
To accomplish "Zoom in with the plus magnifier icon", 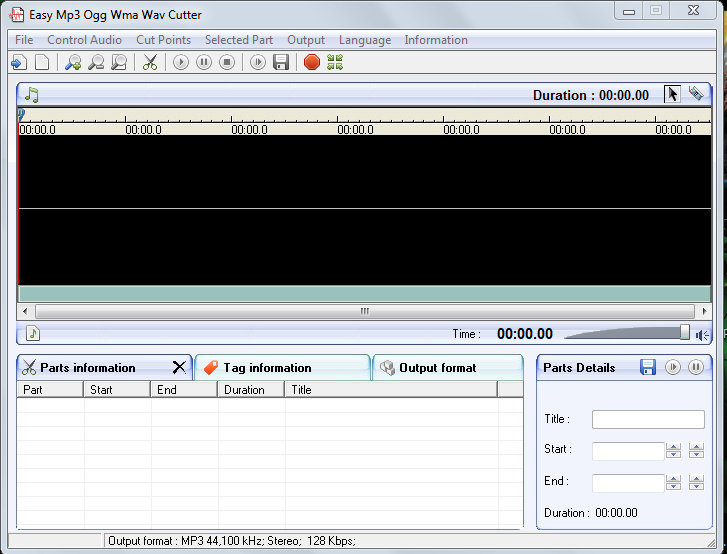I will pos(73,62).
